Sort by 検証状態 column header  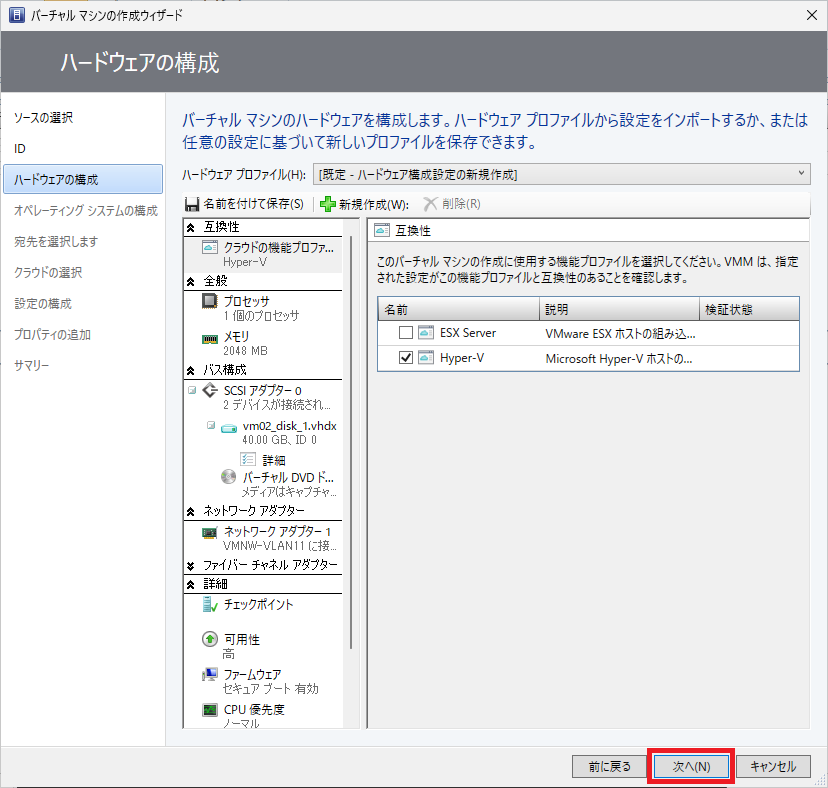749,309
